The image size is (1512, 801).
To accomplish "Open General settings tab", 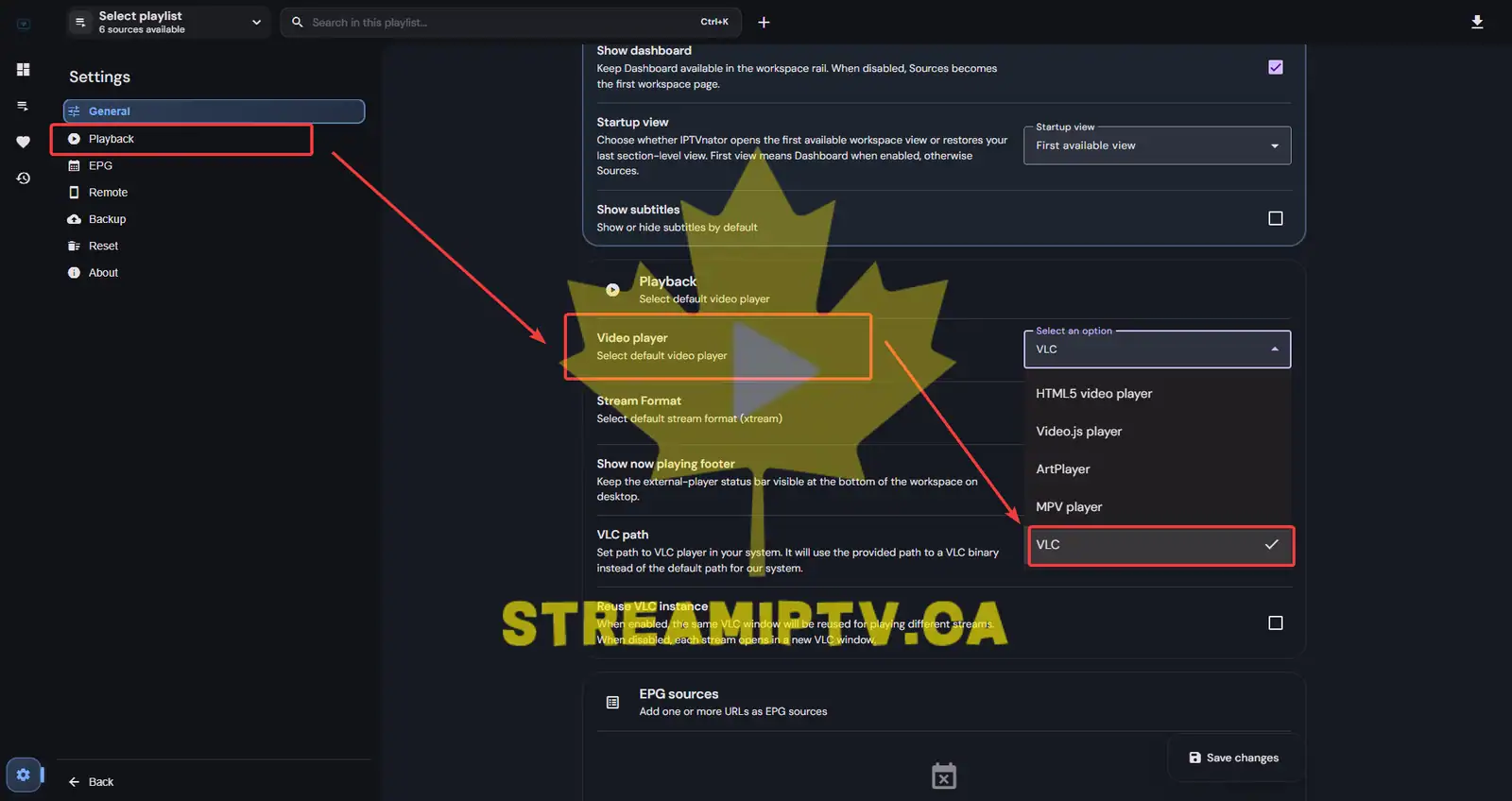I will (x=214, y=111).
